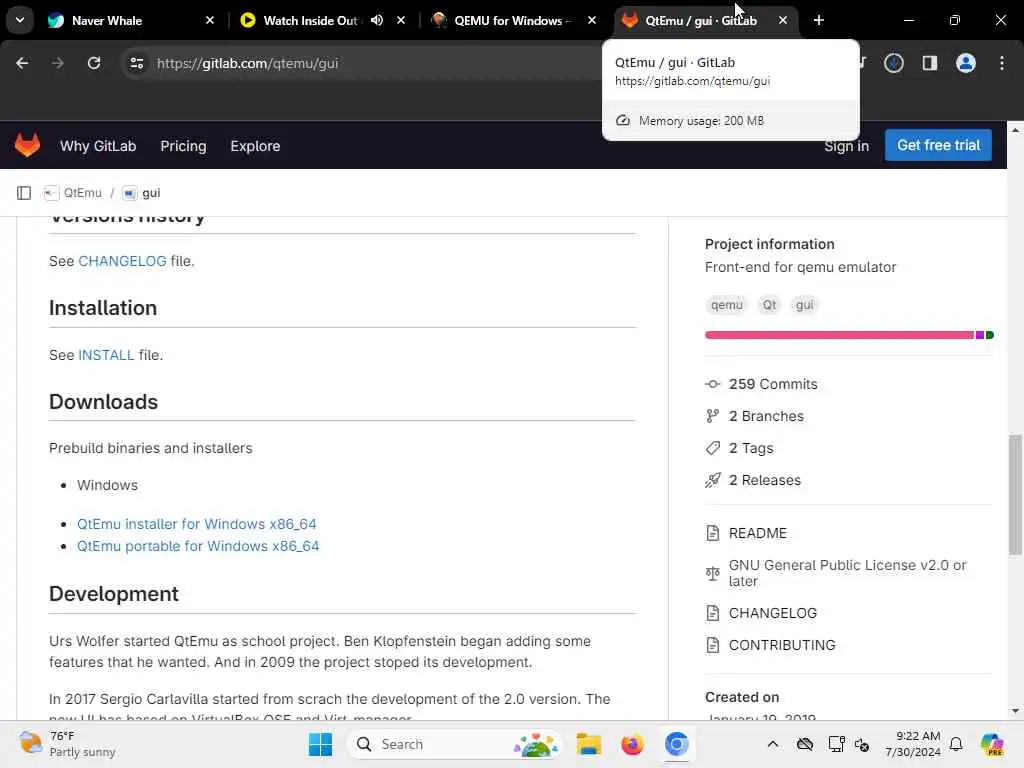Viewport: 1024px width, 768px height.
Task: Click the taskbar Search box
Action: click(x=455, y=744)
